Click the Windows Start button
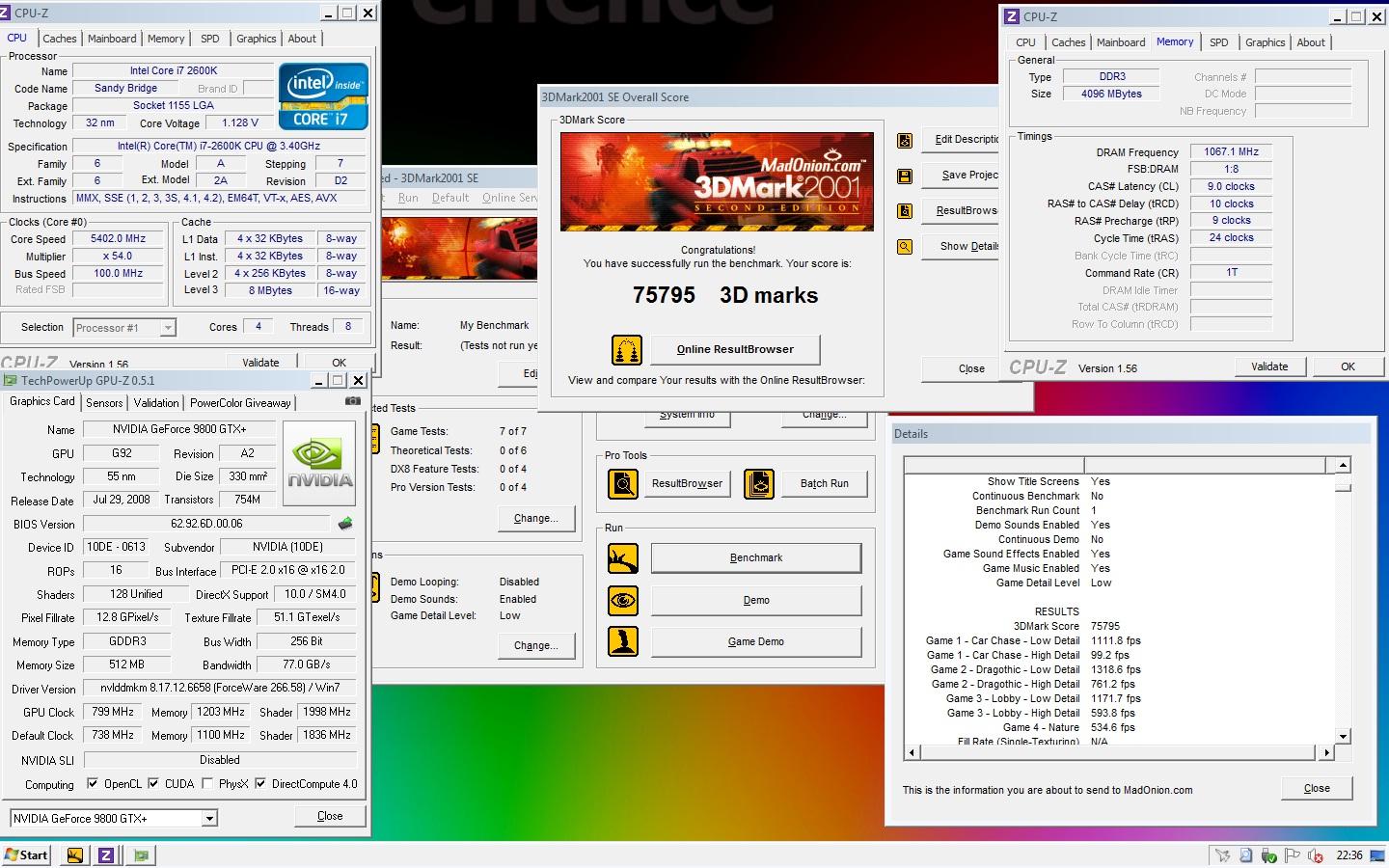Viewport: 1389px width, 868px height. point(26,854)
